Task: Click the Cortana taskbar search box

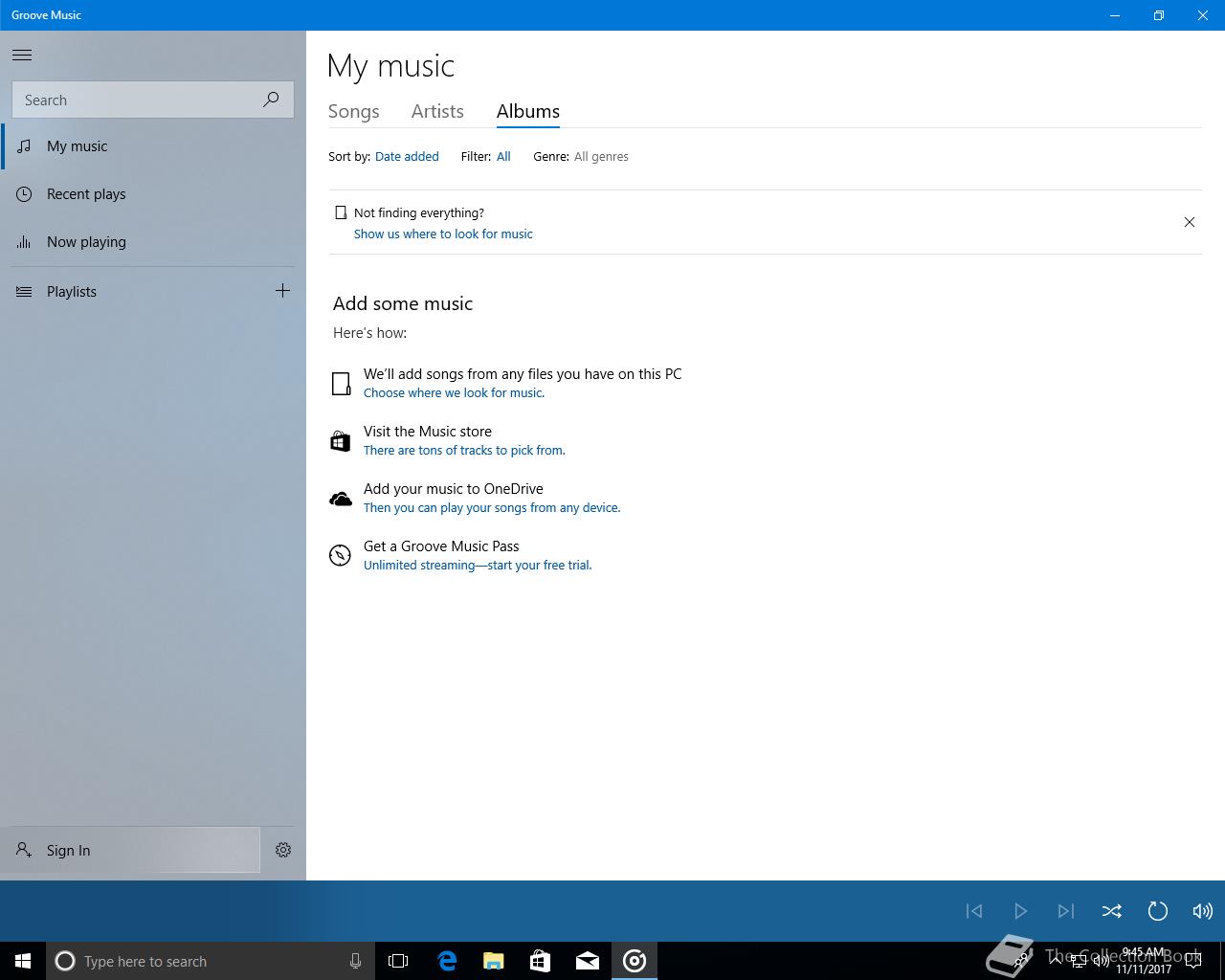Action: (210, 961)
